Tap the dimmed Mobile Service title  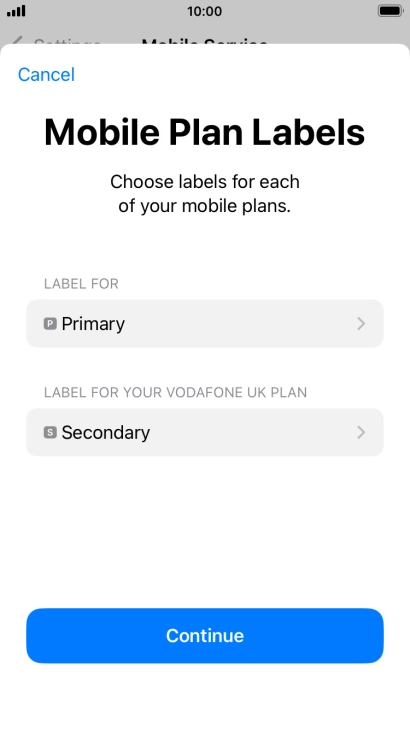pyautogui.click(x=205, y=41)
